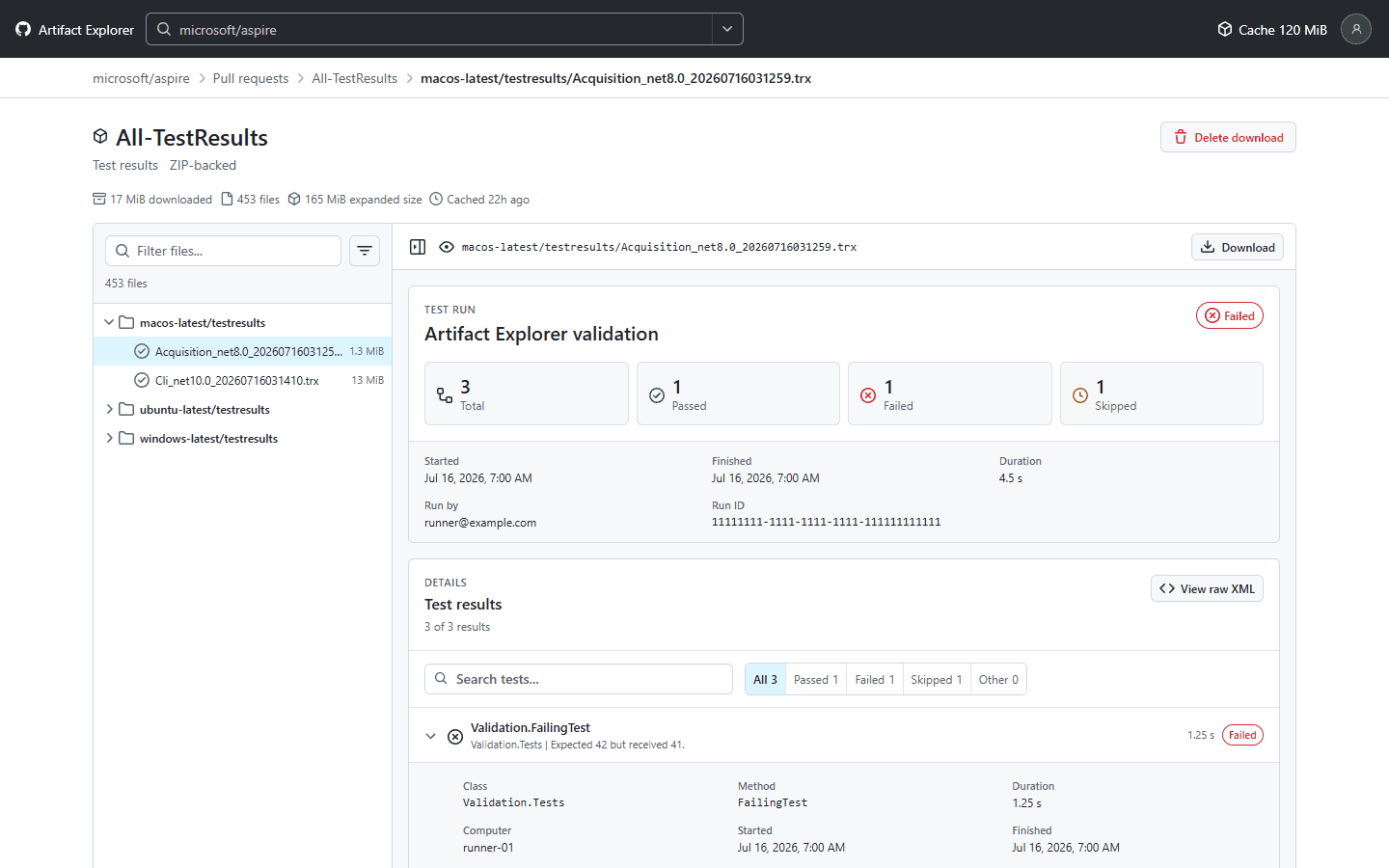
Task: Open Pull requests breadcrumb link
Action: pos(251,78)
